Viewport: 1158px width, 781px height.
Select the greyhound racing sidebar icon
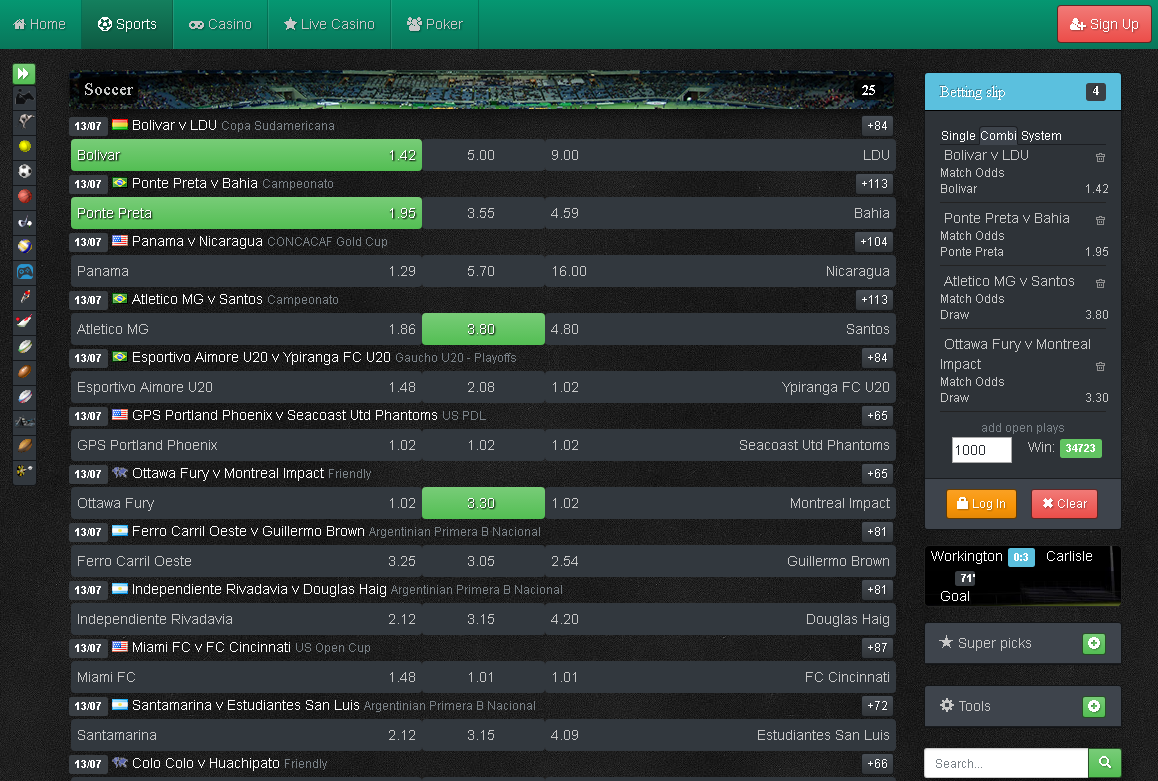click(x=24, y=120)
